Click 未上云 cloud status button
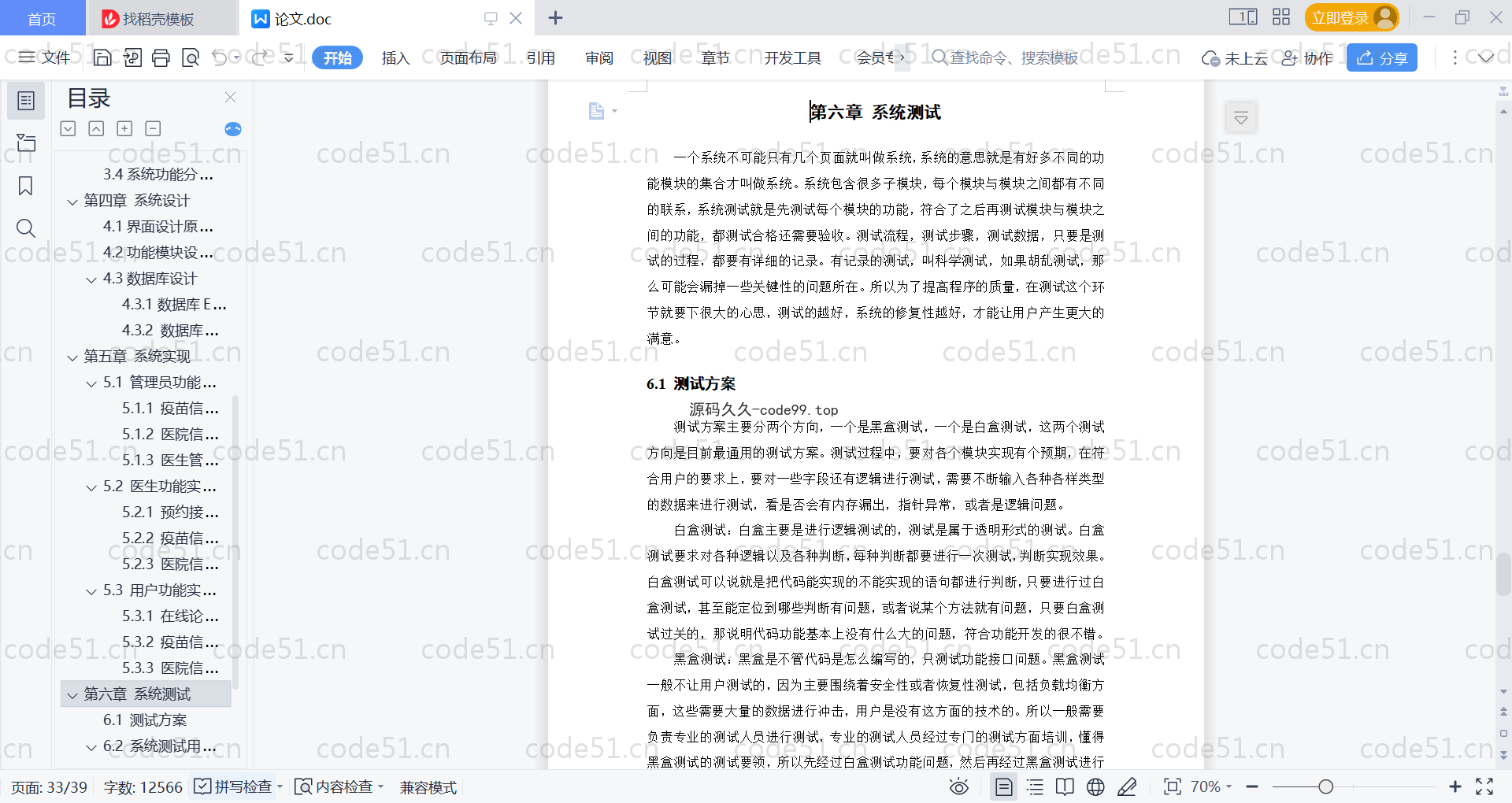This screenshot has width=1512, height=803. (x=1235, y=57)
